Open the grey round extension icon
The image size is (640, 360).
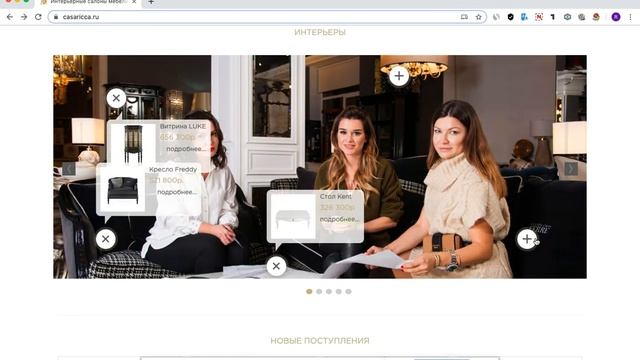[x=582, y=17]
